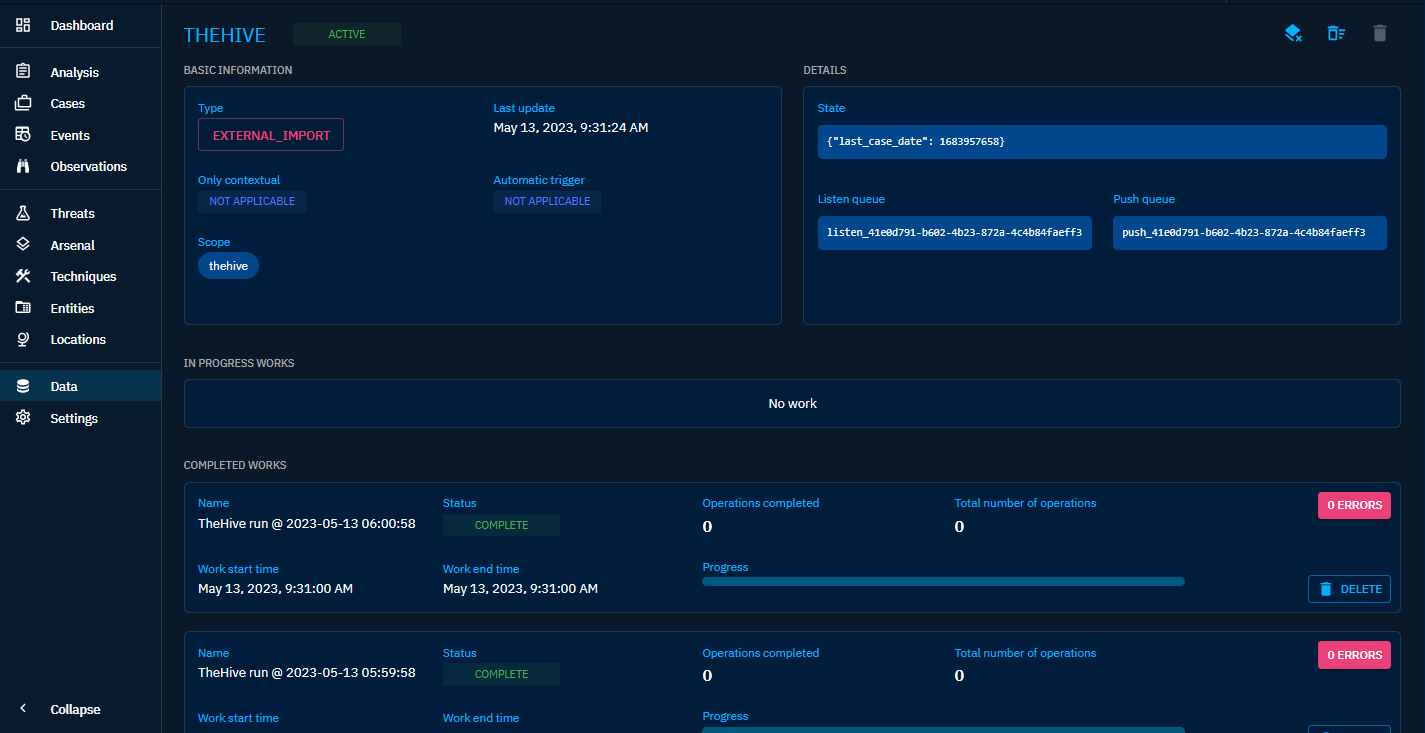Screen dimensions: 1425x733
Task: Go to Cases section
Action: click(x=81, y=103)
